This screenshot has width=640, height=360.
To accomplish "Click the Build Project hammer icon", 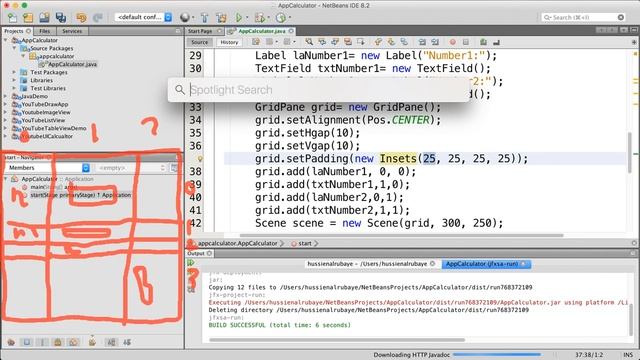I will [x=204, y=18].
